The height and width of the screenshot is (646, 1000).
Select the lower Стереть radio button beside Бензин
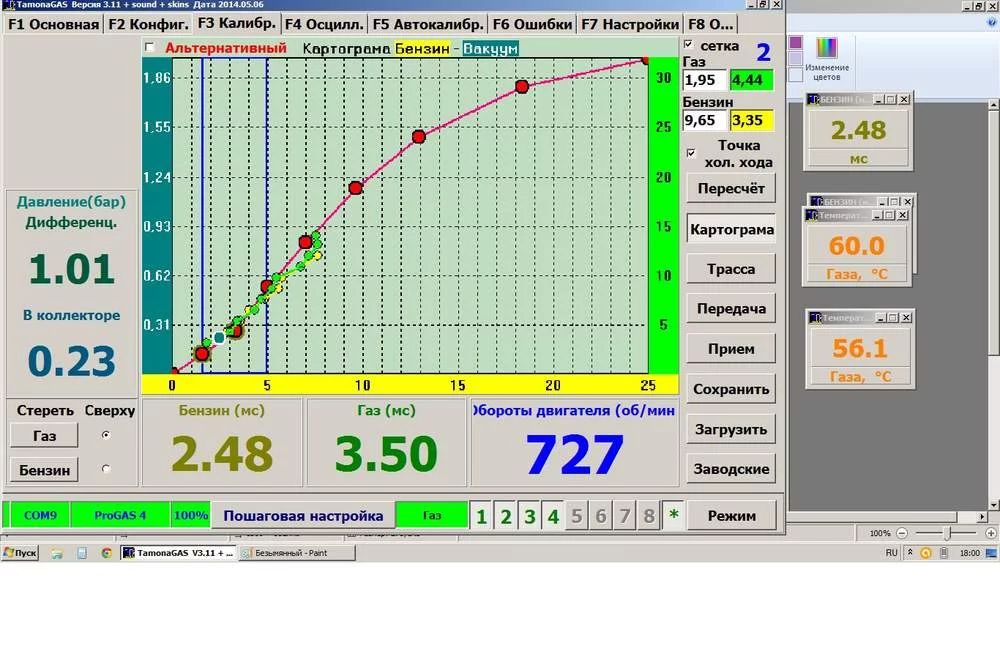pos(106,468)
